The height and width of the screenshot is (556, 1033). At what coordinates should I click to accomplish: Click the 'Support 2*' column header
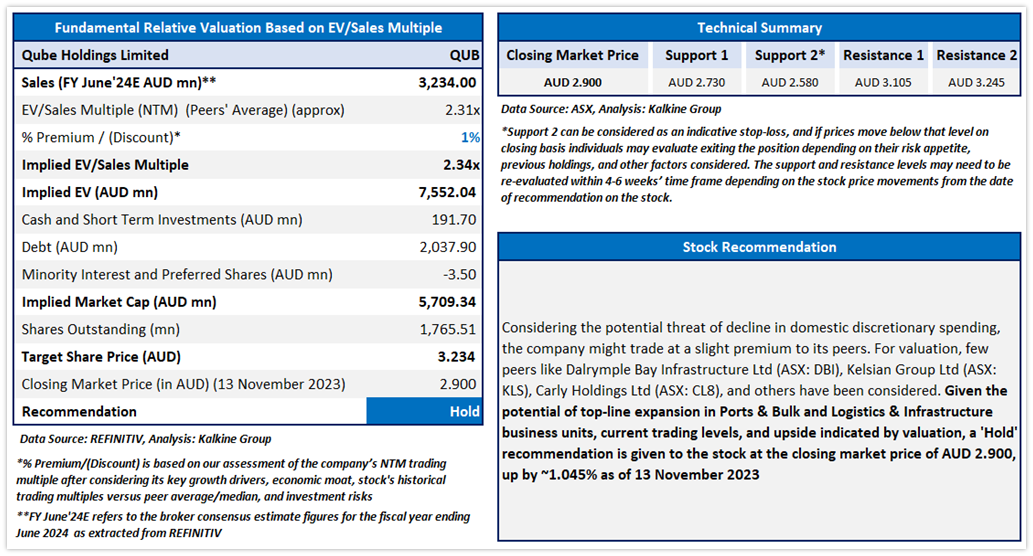coord(790,55)
